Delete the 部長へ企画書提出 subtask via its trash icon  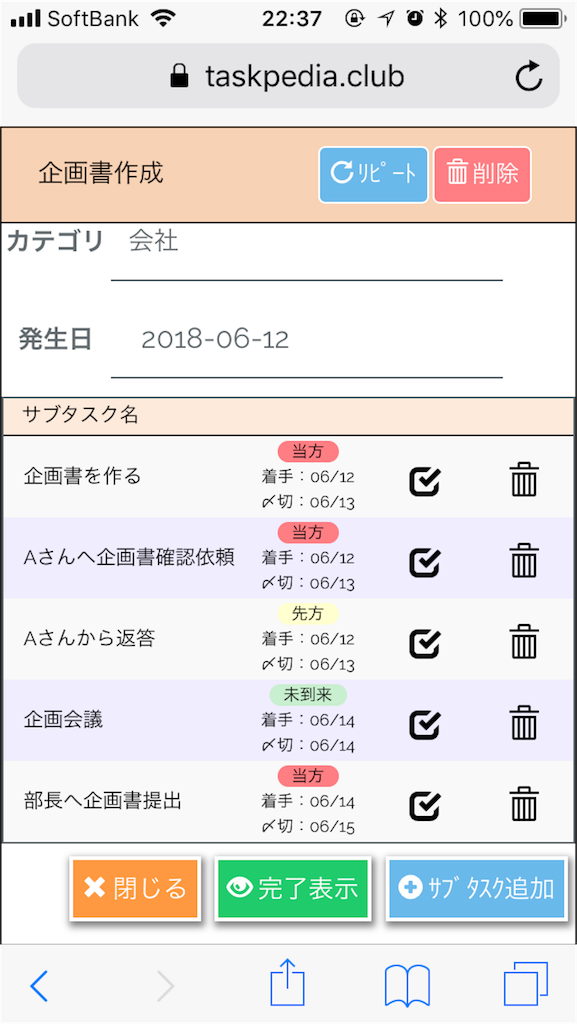click(524, 803)
